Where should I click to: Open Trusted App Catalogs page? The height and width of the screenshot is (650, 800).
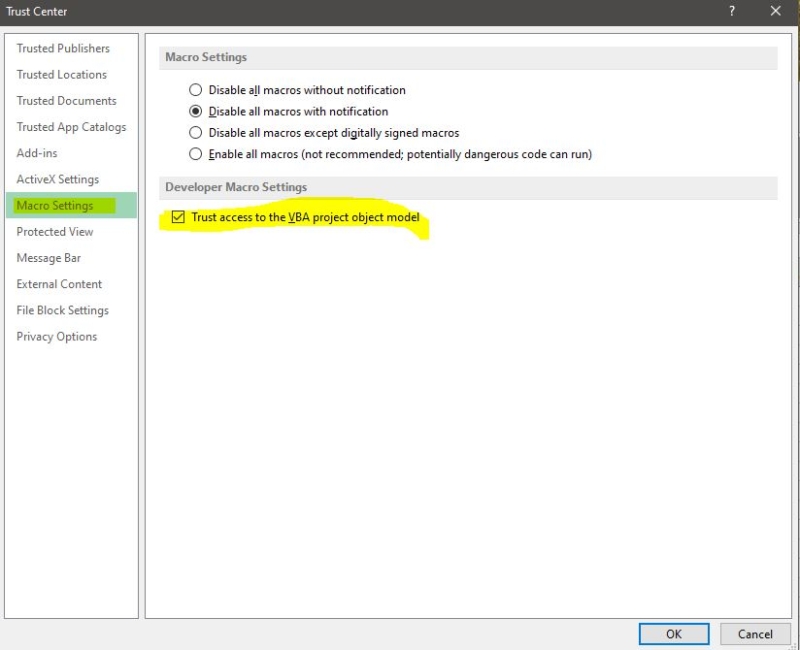pyautogui.click(x=68, y=127)
